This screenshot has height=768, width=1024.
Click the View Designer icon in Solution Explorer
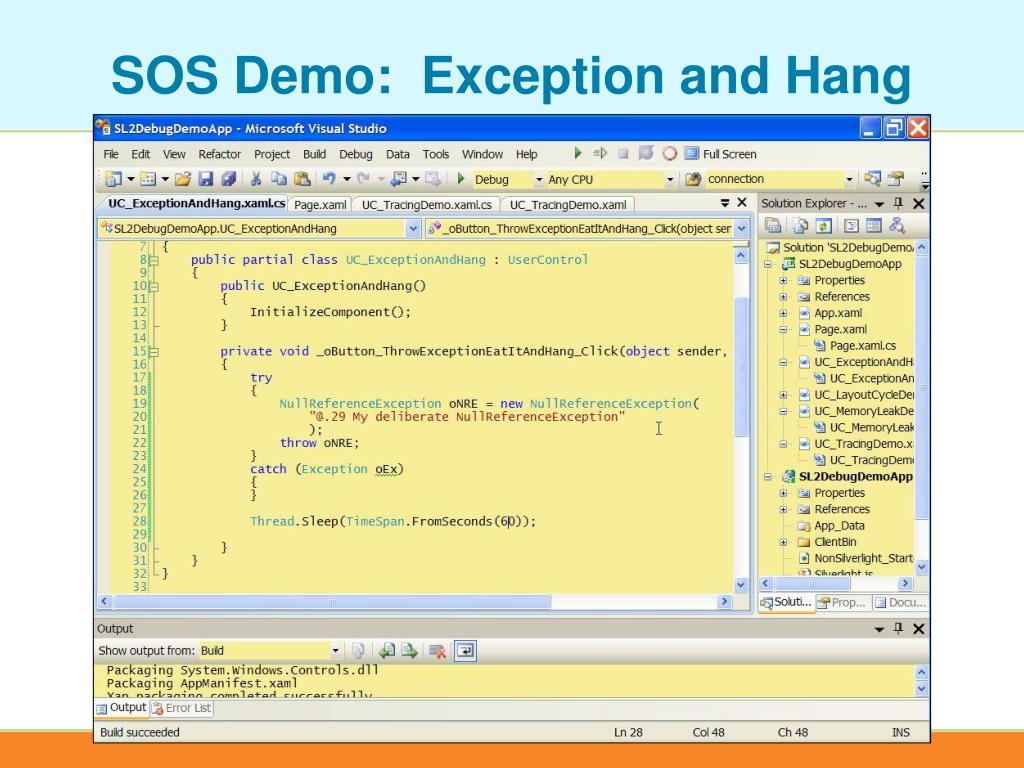[x=874, y=226]
